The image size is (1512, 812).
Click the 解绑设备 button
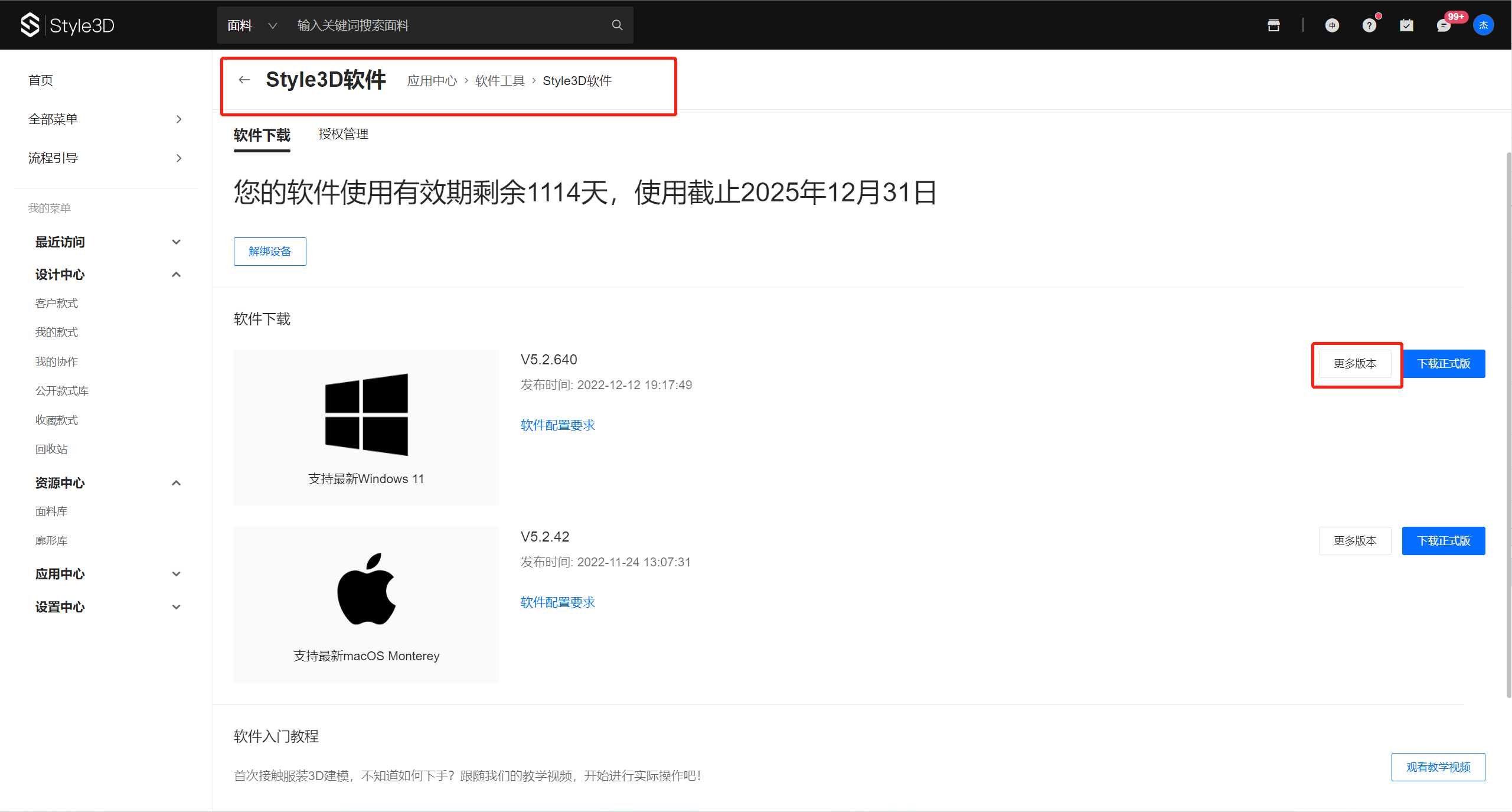(x=270, y=252)
